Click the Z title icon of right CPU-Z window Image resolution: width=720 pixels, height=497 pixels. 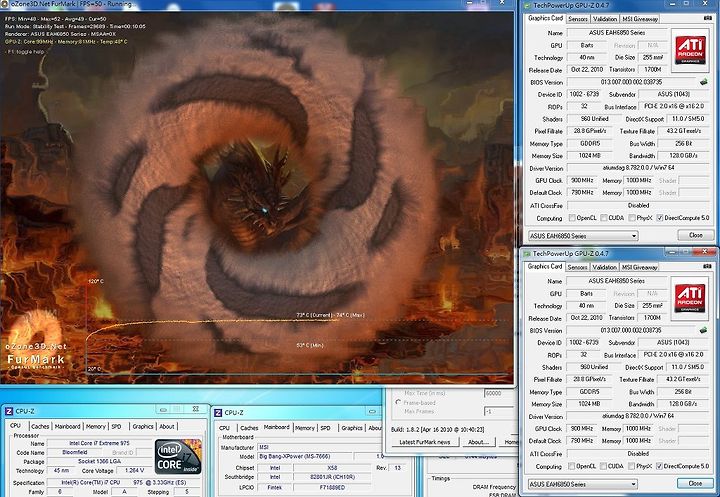pyautogui.click(x=218, y=412)
